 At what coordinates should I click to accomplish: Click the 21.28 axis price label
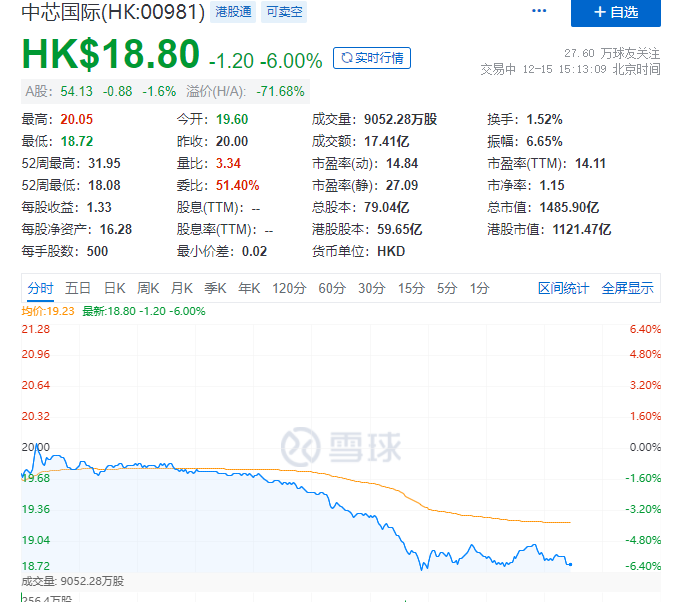(x=36, y=329)
